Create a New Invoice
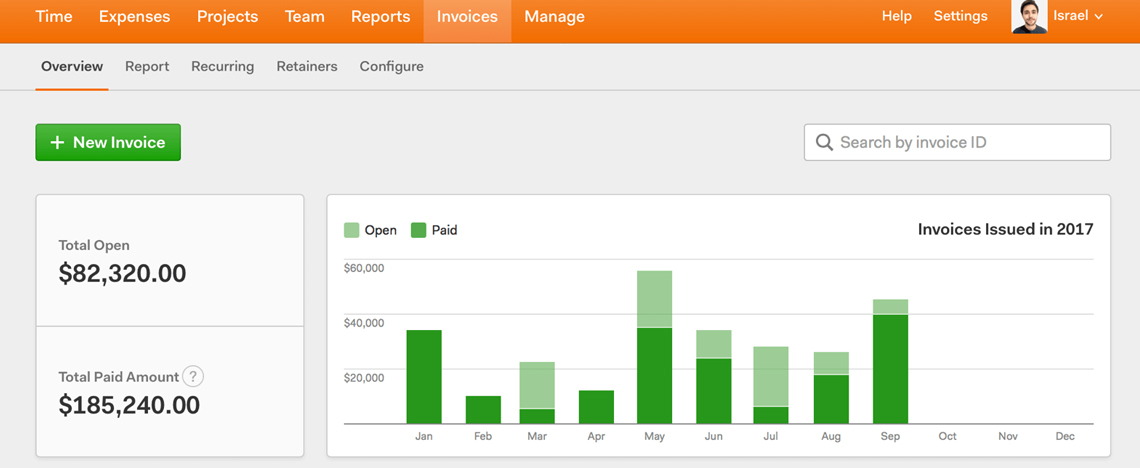The height and width of the screenshot is (468, 1140). (108, 142)
